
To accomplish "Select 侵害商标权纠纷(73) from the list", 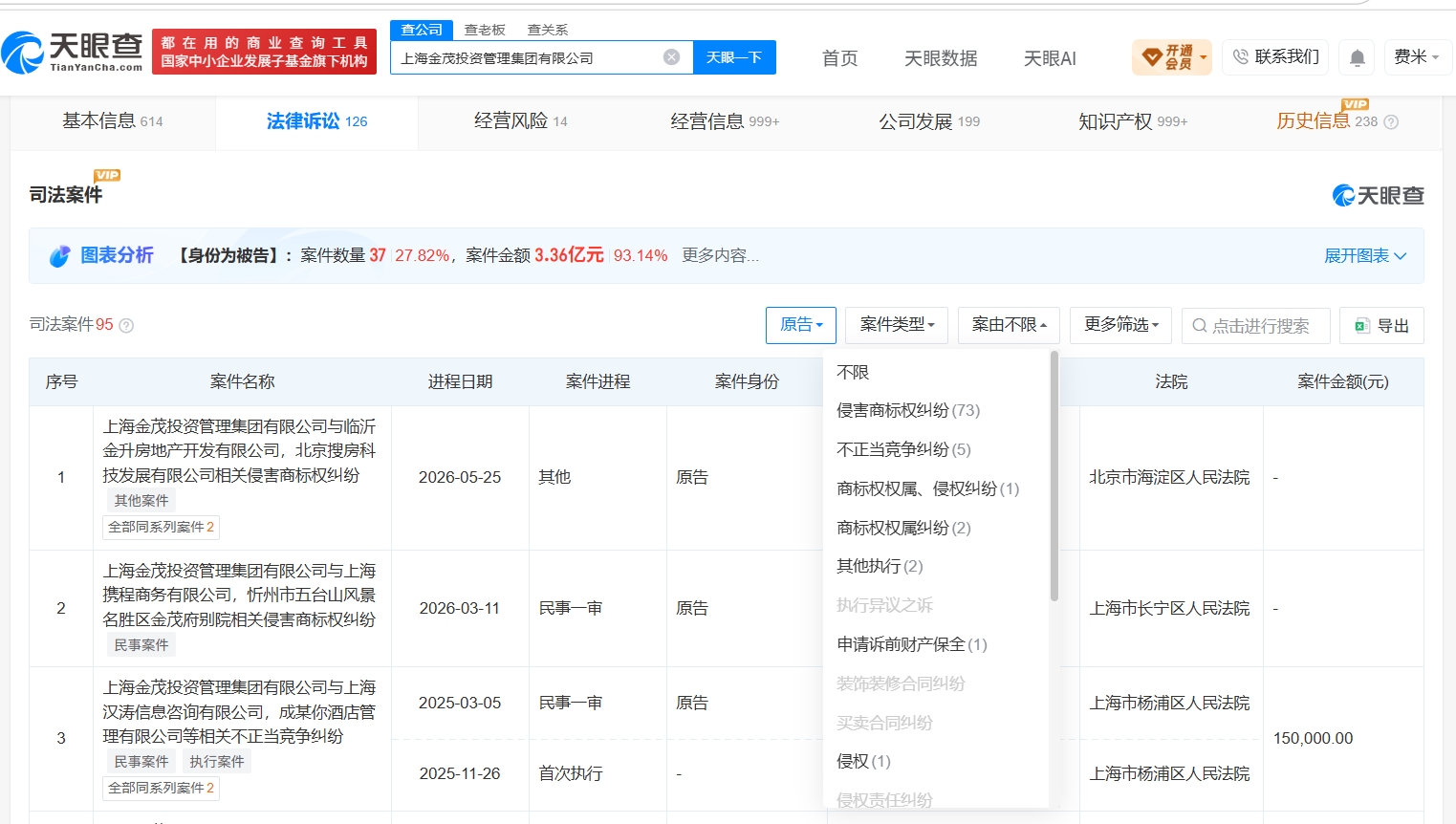I will (x=908, y=410).
